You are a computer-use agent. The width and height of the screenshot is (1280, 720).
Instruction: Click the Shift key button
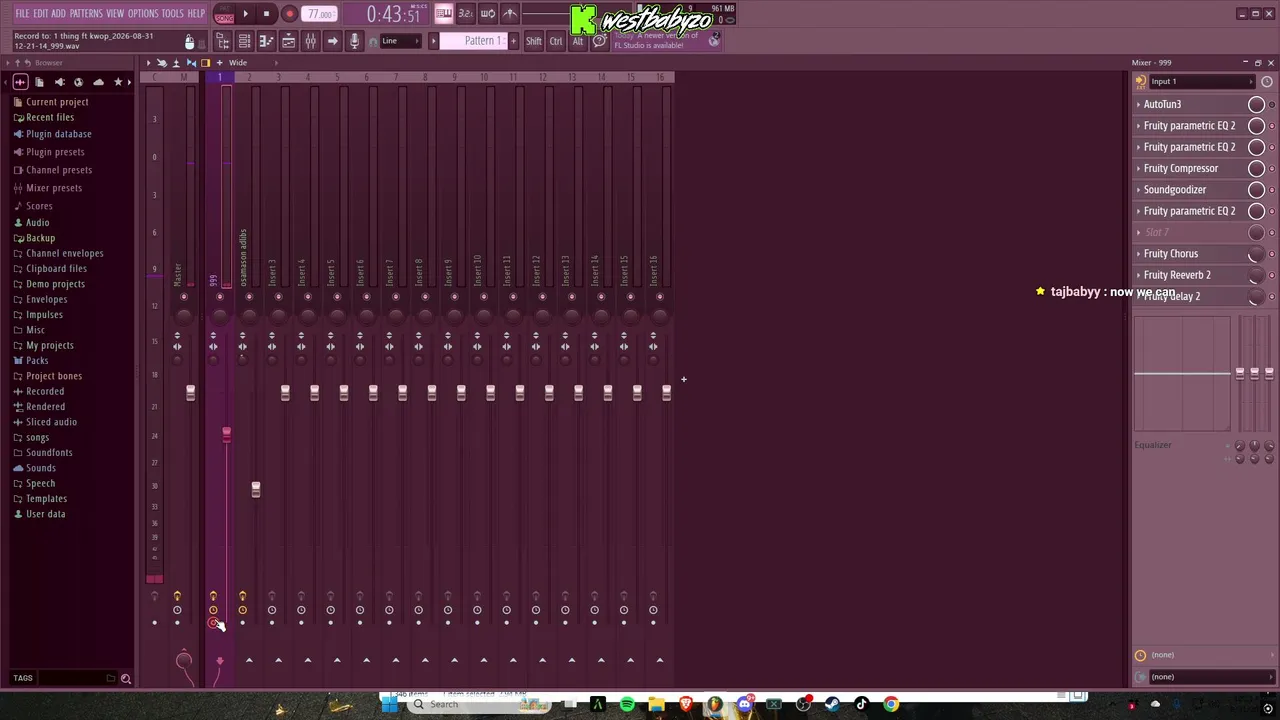(x=534, y=41)
